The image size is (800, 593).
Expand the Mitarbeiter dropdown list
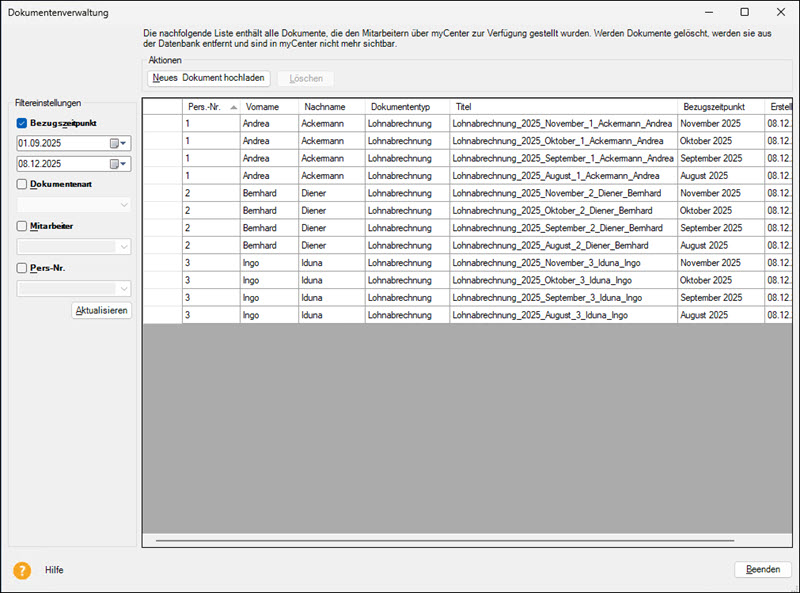[124, 247]
